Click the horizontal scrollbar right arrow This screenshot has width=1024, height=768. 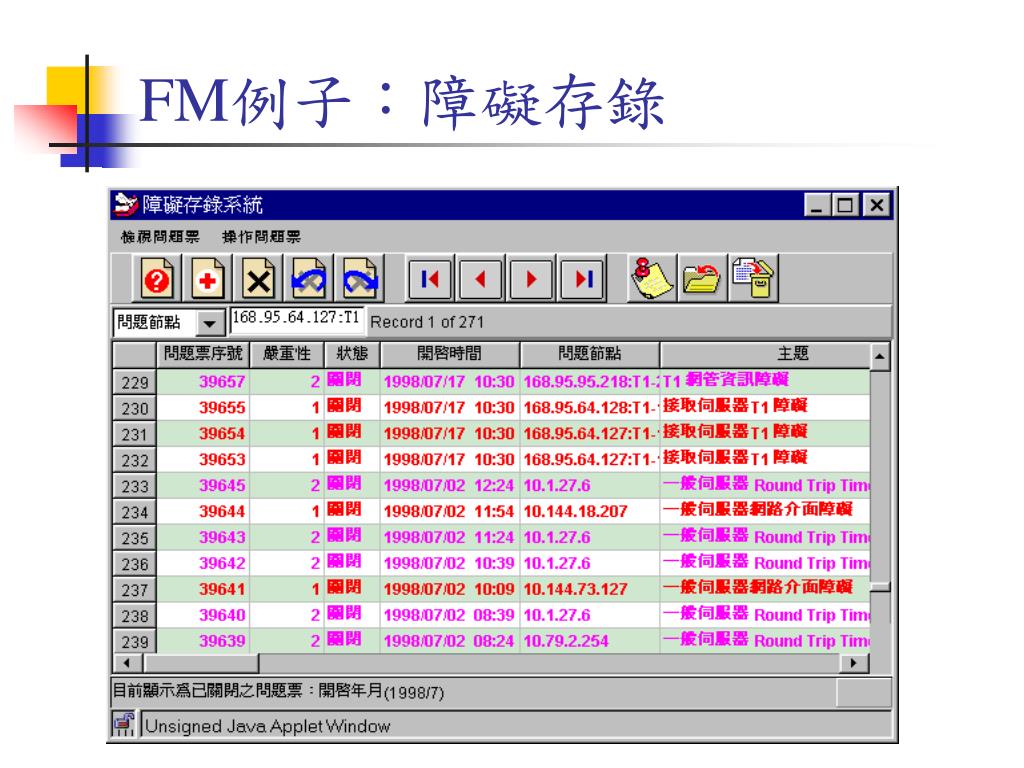[854, 664]
